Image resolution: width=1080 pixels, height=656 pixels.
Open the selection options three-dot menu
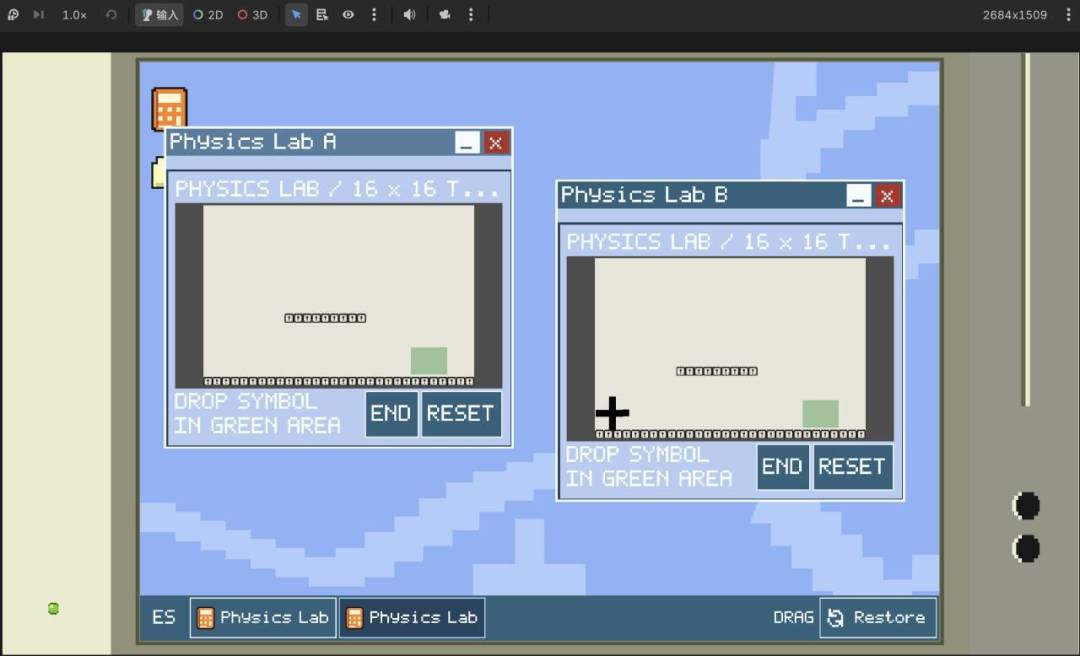coord(374,14)
